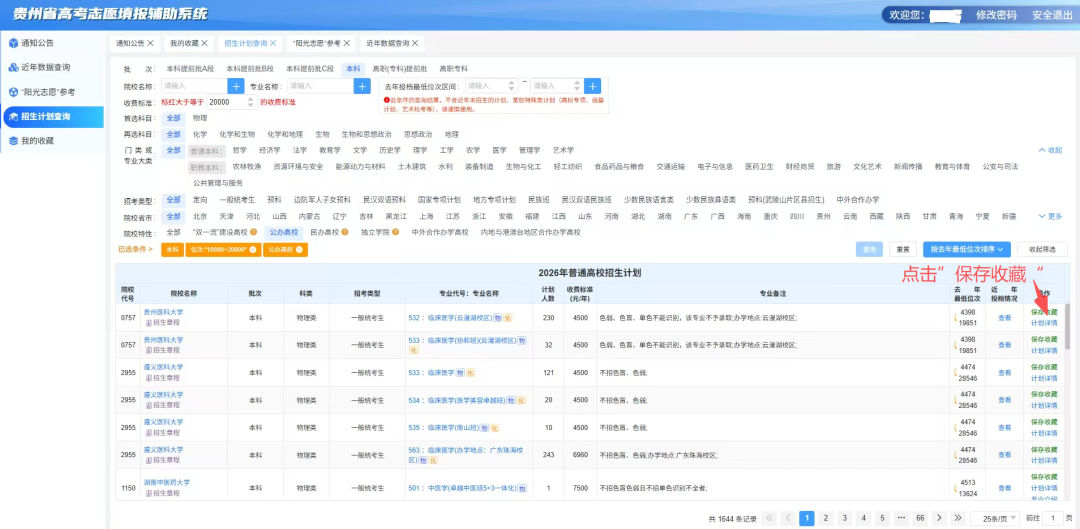Open 招生章程 under first 贵州医科大学 row
The height and width of the screenshot is (529, 1080).
pyautogui.click(x=163, y=322)
